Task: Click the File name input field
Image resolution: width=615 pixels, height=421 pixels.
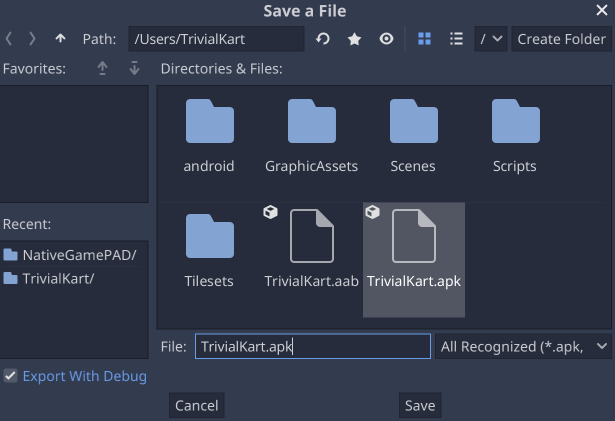Action: tap(312, 346)
